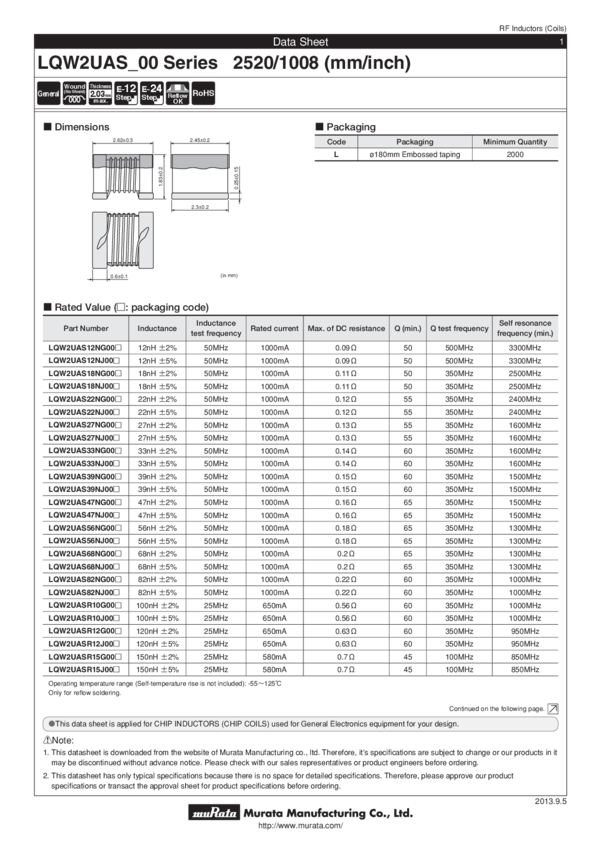The height and width of the screenshot is (850, 601).
Task: Click the muRata logo at the bottom
Action: tap(214, 813)
